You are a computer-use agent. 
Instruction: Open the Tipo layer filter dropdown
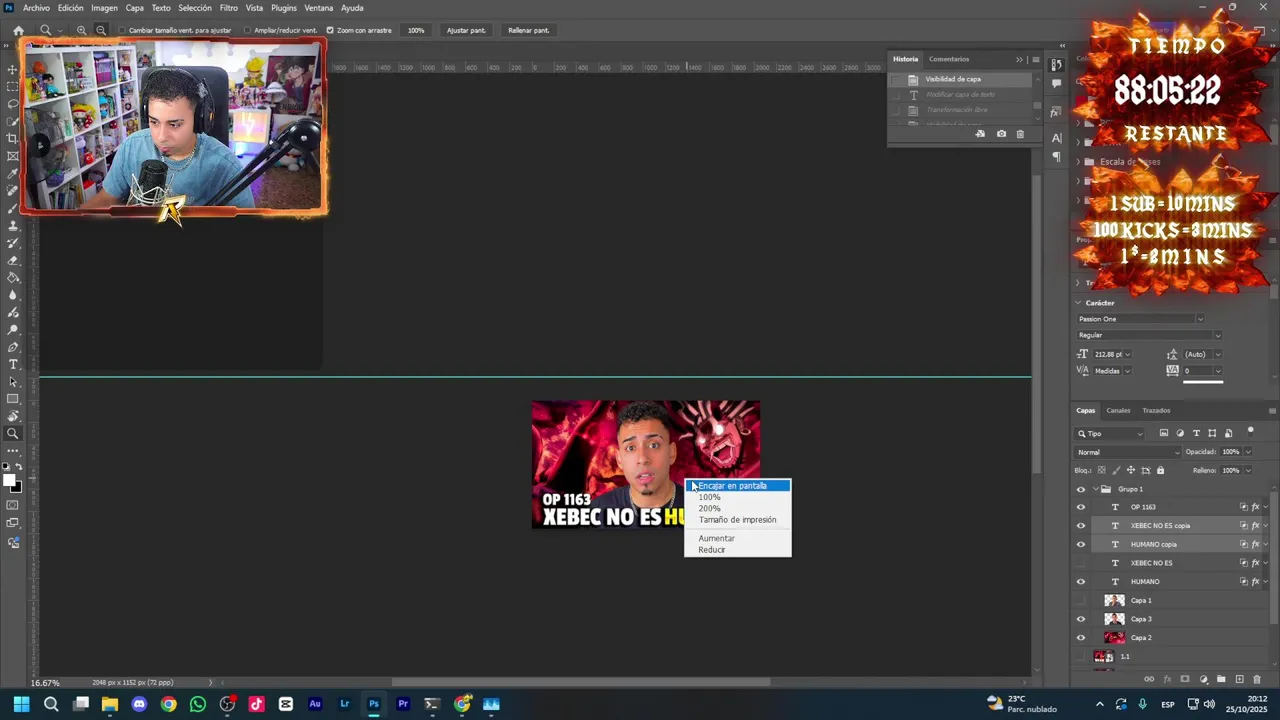[x=1110, y=433]
